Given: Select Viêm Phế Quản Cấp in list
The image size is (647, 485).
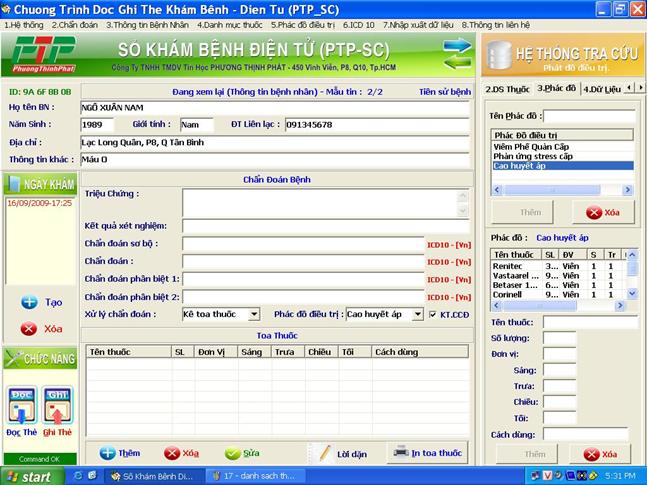Looking at the screenshot, I should pos(537,147).
